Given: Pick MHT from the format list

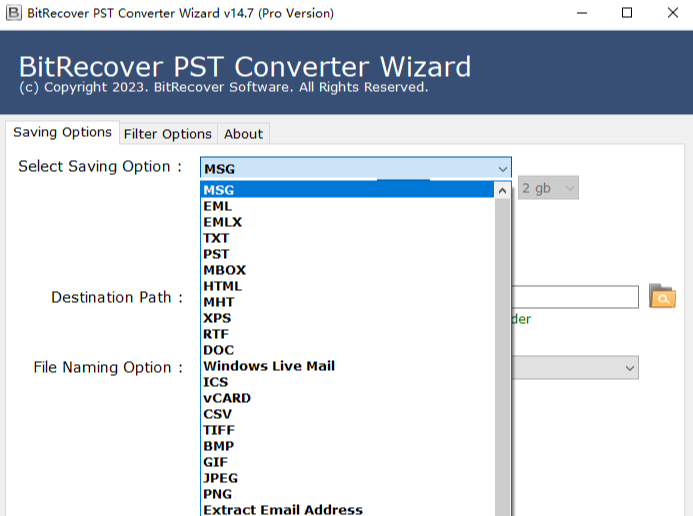Looking at the screenshot, I should coord(347,302).
